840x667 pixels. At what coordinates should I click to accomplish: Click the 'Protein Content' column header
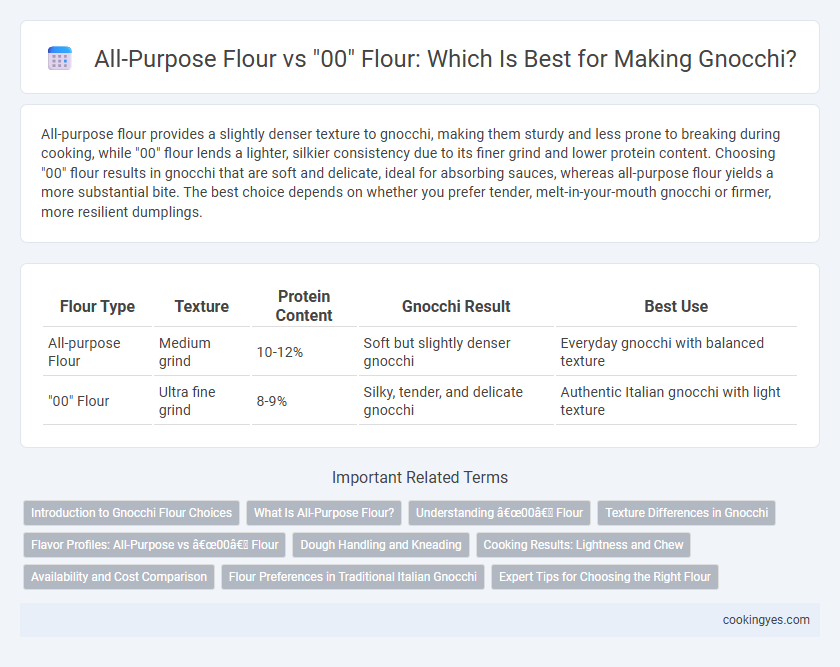click(304, 306)
